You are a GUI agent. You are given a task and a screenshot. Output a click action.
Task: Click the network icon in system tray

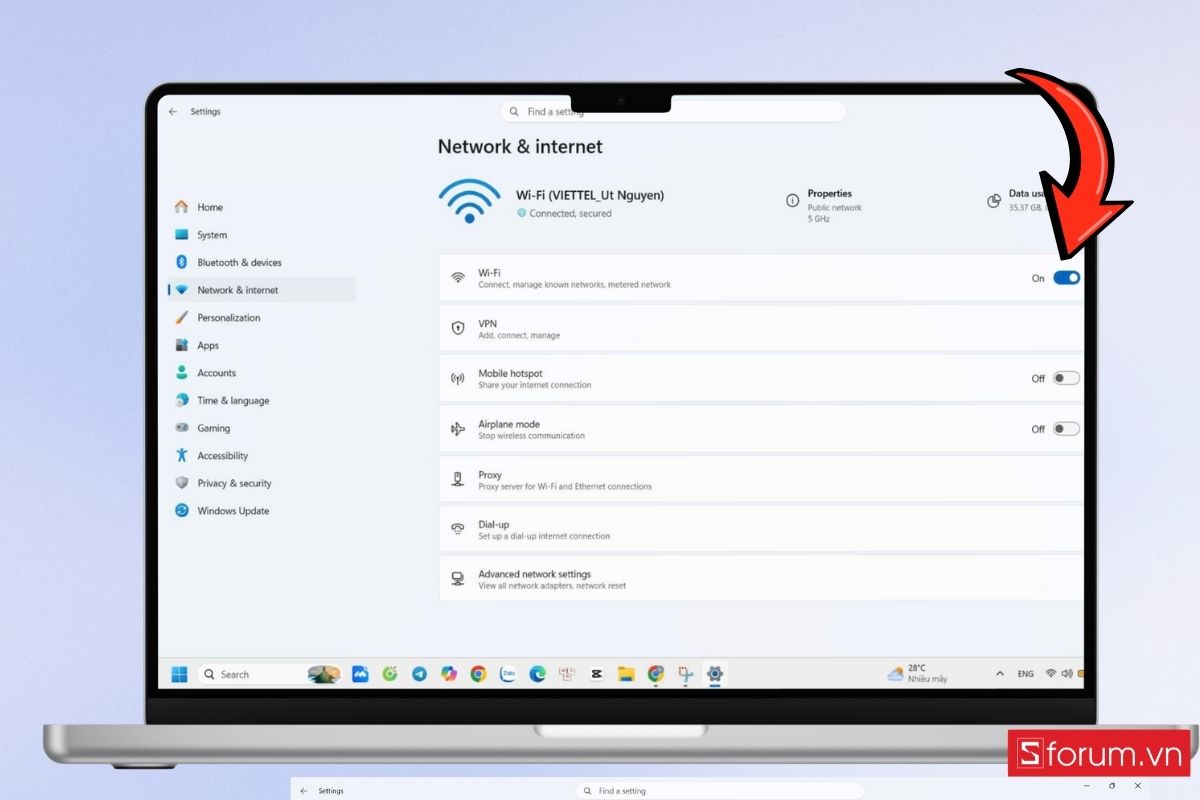[x=1051, y=674]
